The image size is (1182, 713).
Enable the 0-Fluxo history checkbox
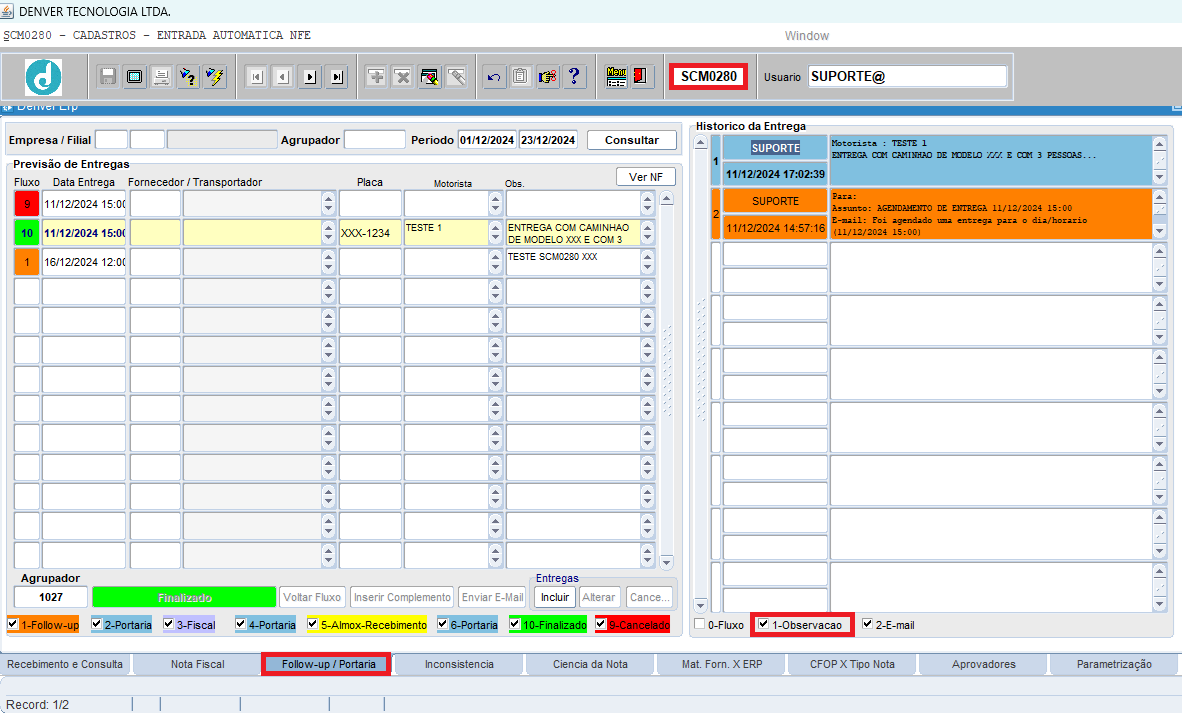tap(700, 624)
